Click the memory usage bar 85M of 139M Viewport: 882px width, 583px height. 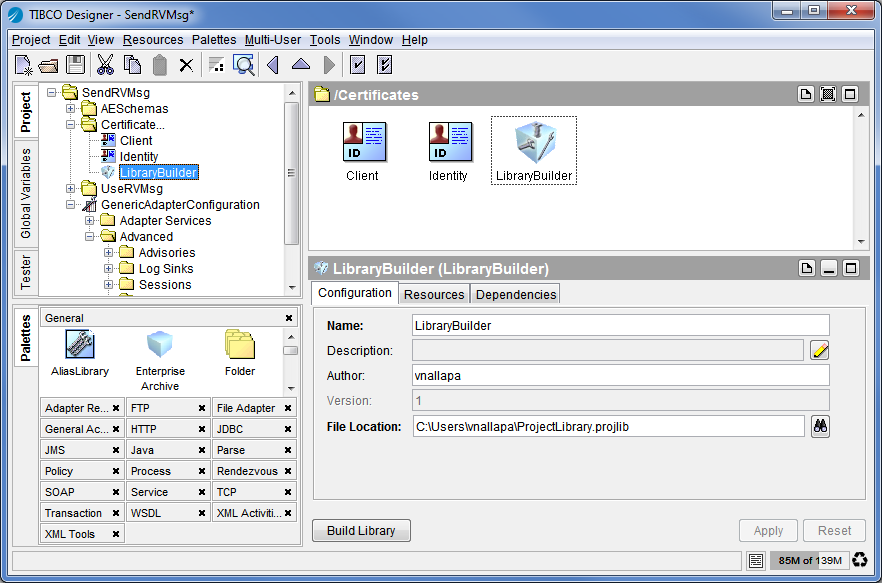[x=809, y=560]
